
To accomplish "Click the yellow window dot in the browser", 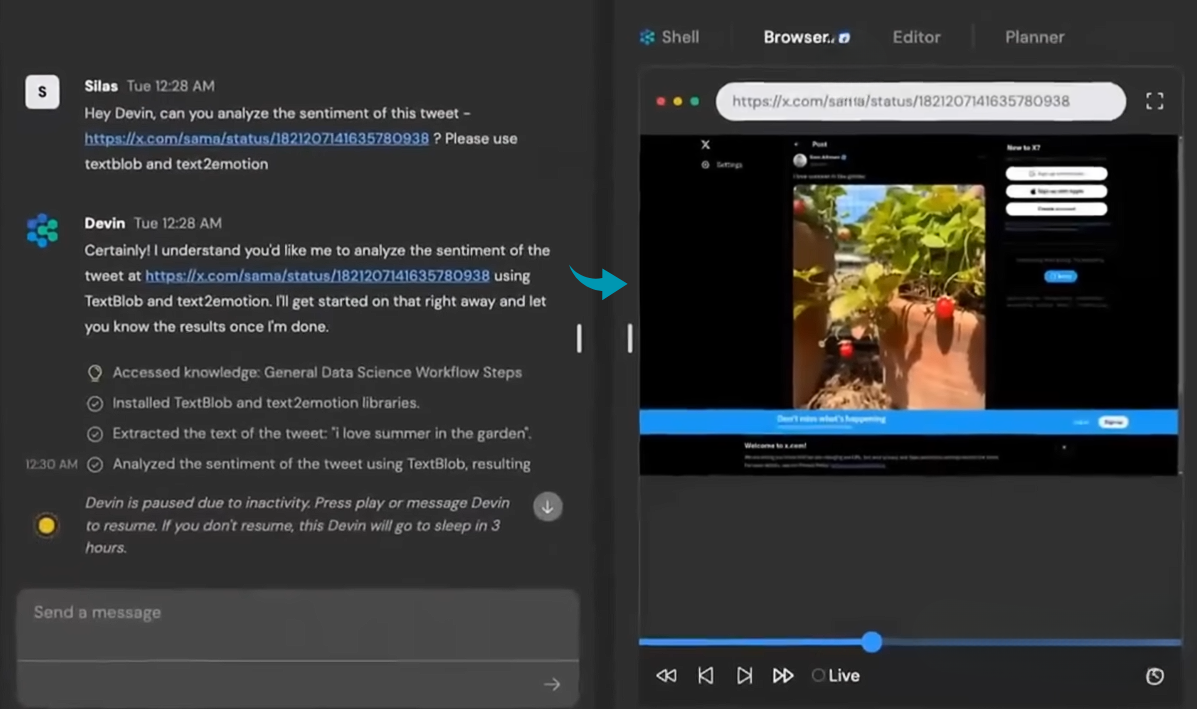I will coord(677,101).
